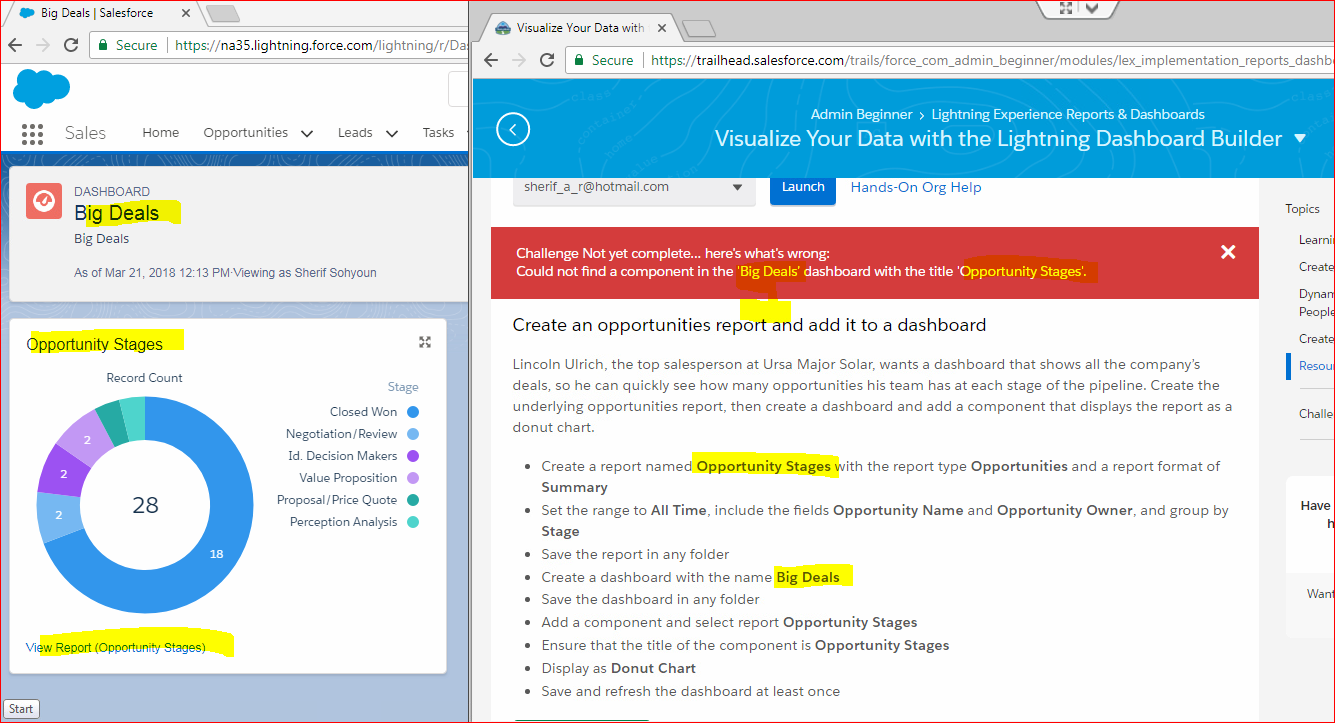This screenshot has width=1335, height=723.
Task: Click the Challenge item in Topics sidebar
Action: click(x=1316, y=413)
